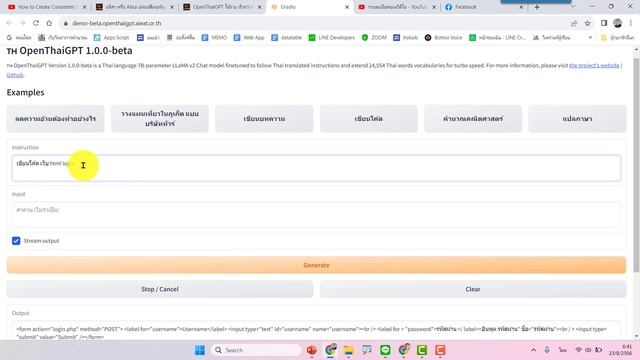This screenshot has height=360, width=640.
Task: Choose the third example button
Action: tap(264, 119)
